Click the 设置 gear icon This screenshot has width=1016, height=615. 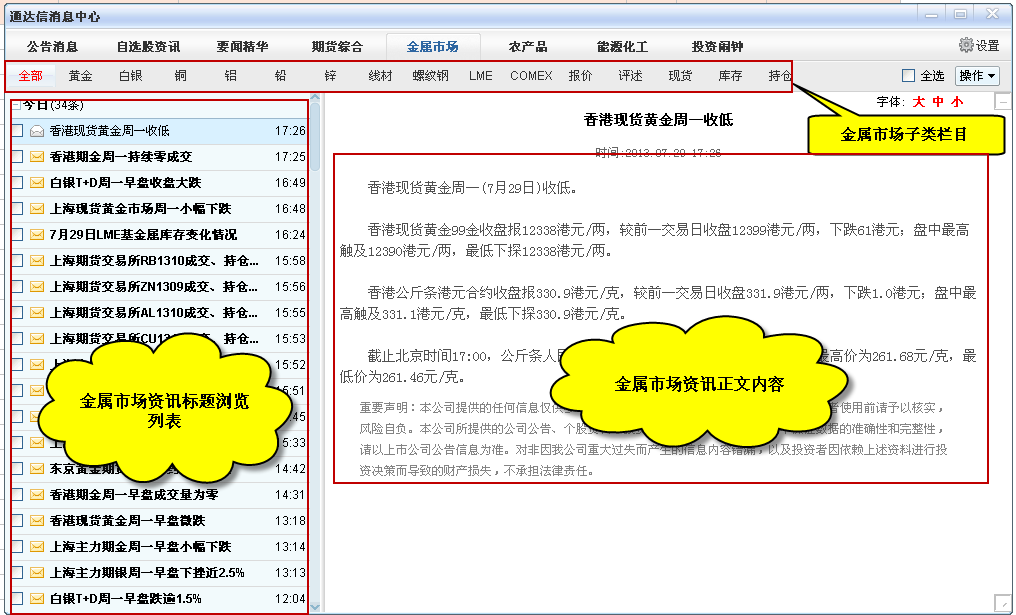[966, 45]
